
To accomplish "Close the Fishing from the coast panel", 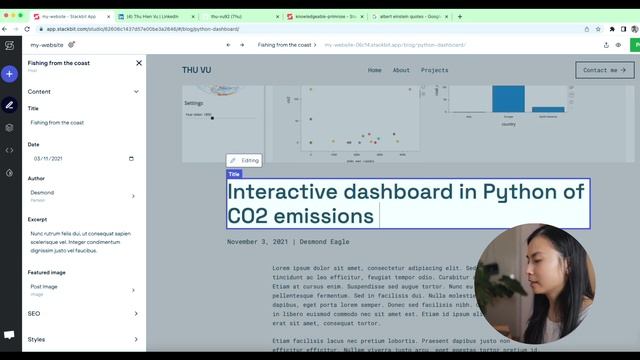I will coord(139,63).
